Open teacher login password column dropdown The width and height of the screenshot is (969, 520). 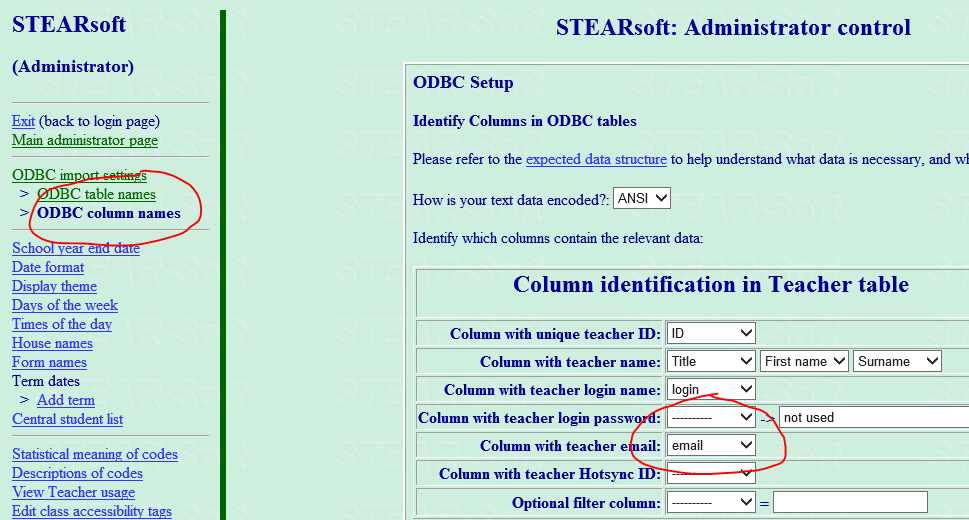point(711,418)
